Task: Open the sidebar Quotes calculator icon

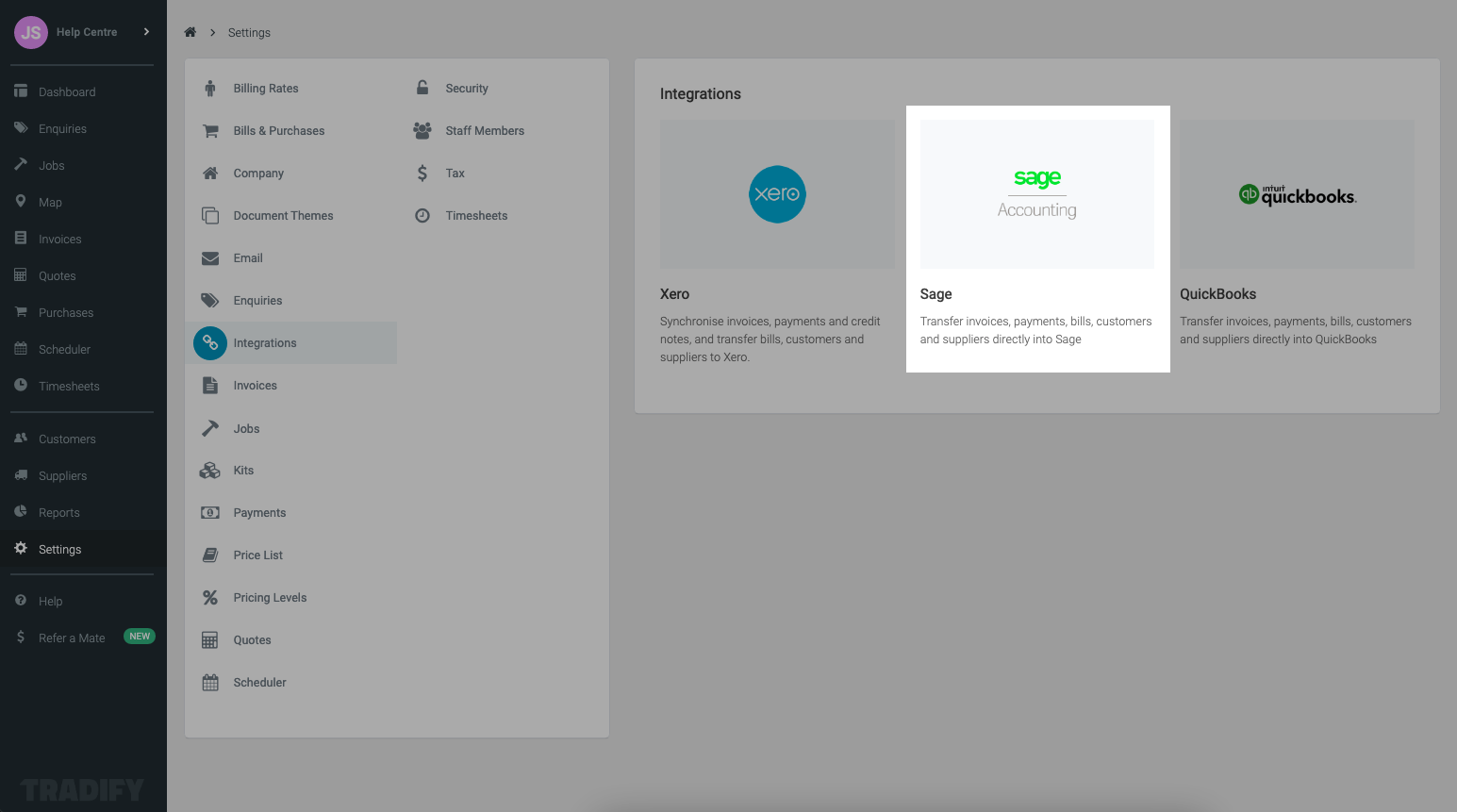Action: (x=21, y=274)
